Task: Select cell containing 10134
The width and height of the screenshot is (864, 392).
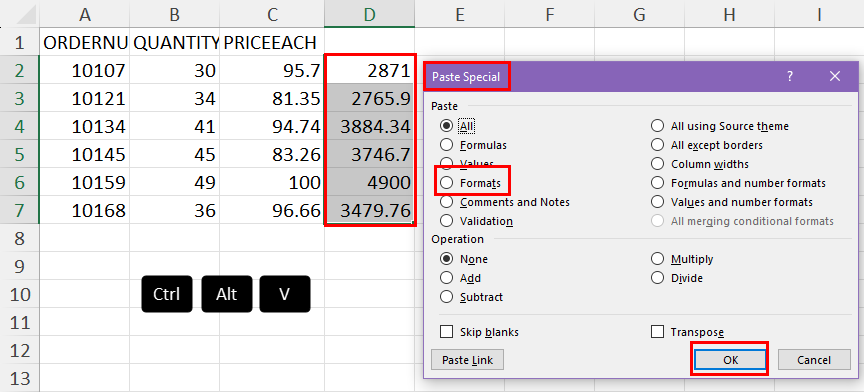Action: [x=85, y=126]
